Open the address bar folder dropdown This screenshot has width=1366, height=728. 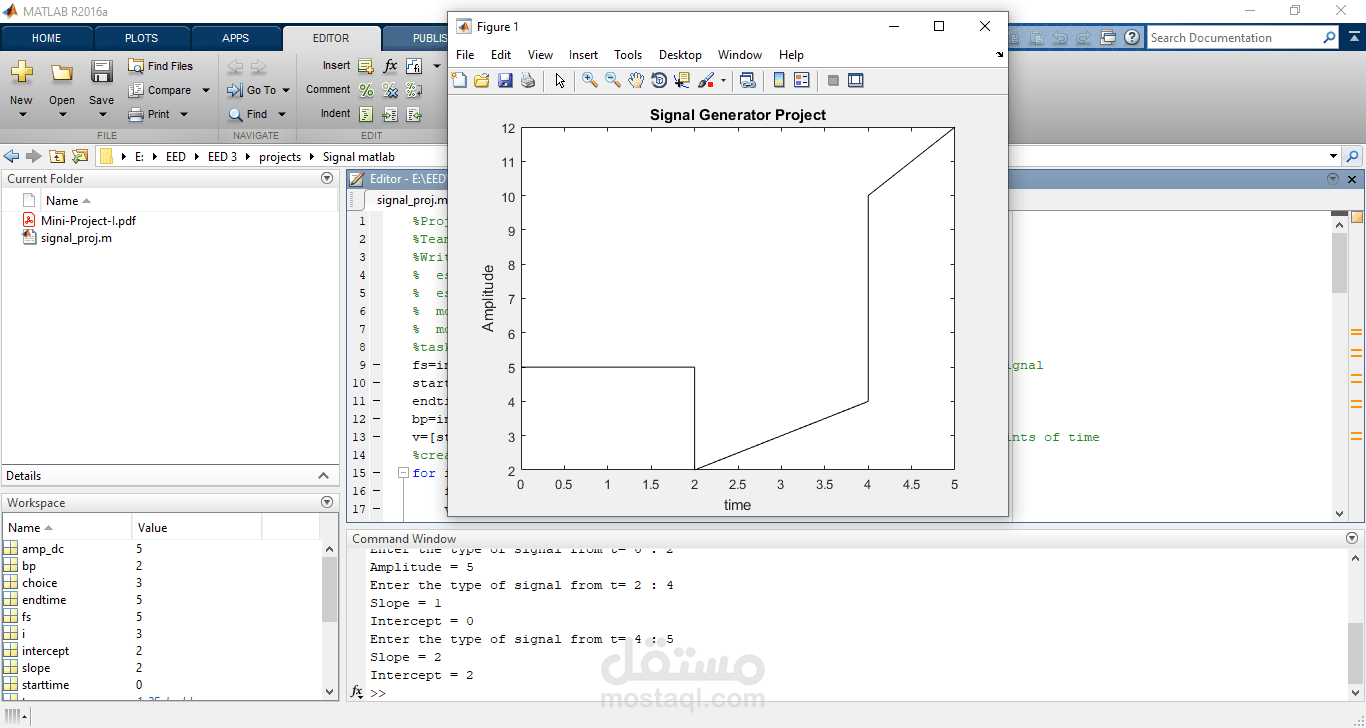1334,156
